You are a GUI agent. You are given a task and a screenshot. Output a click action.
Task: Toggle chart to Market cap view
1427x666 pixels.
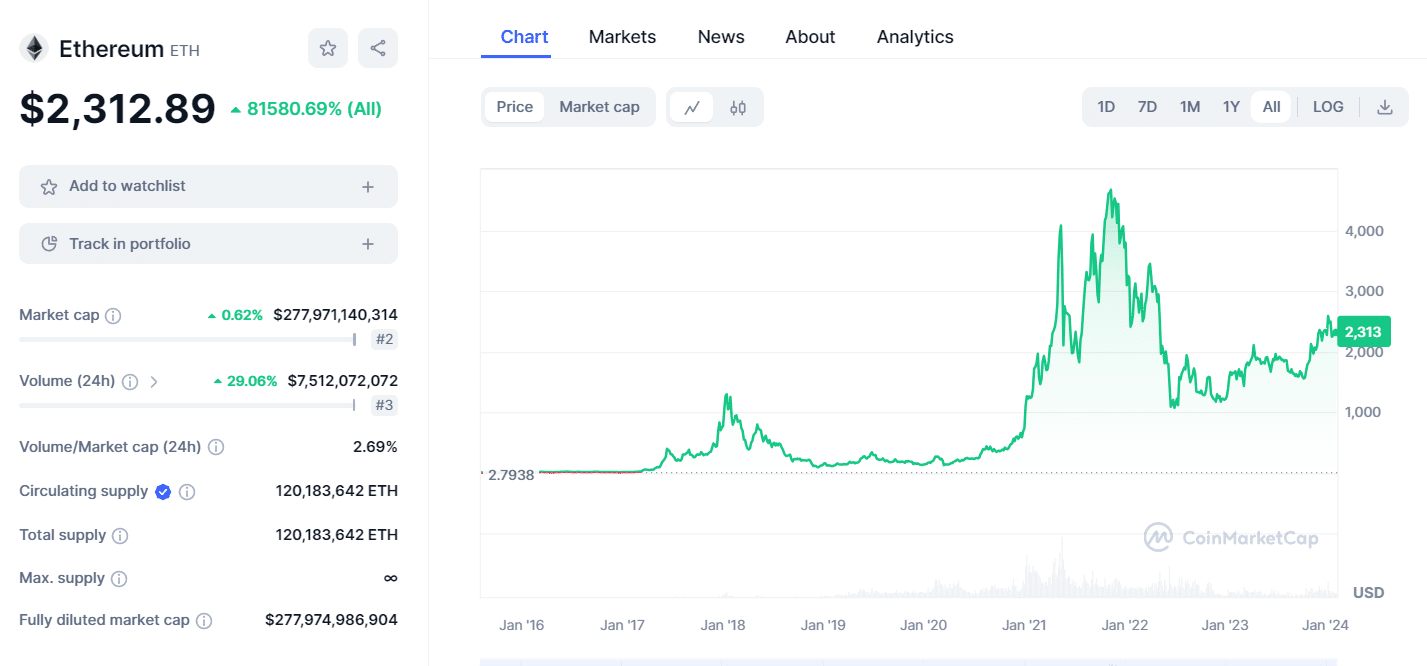599,106
